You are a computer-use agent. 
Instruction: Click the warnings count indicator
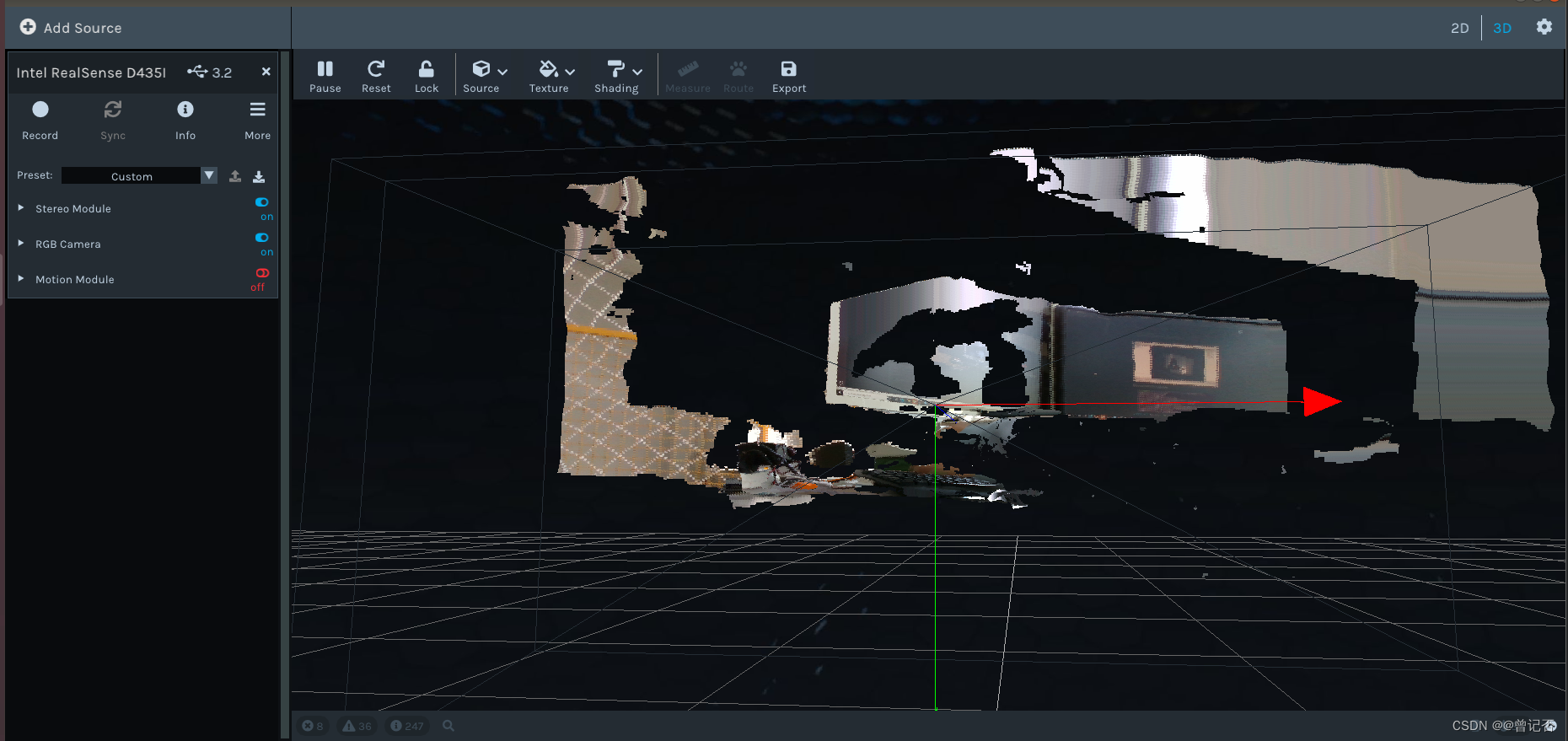point(357,726)
